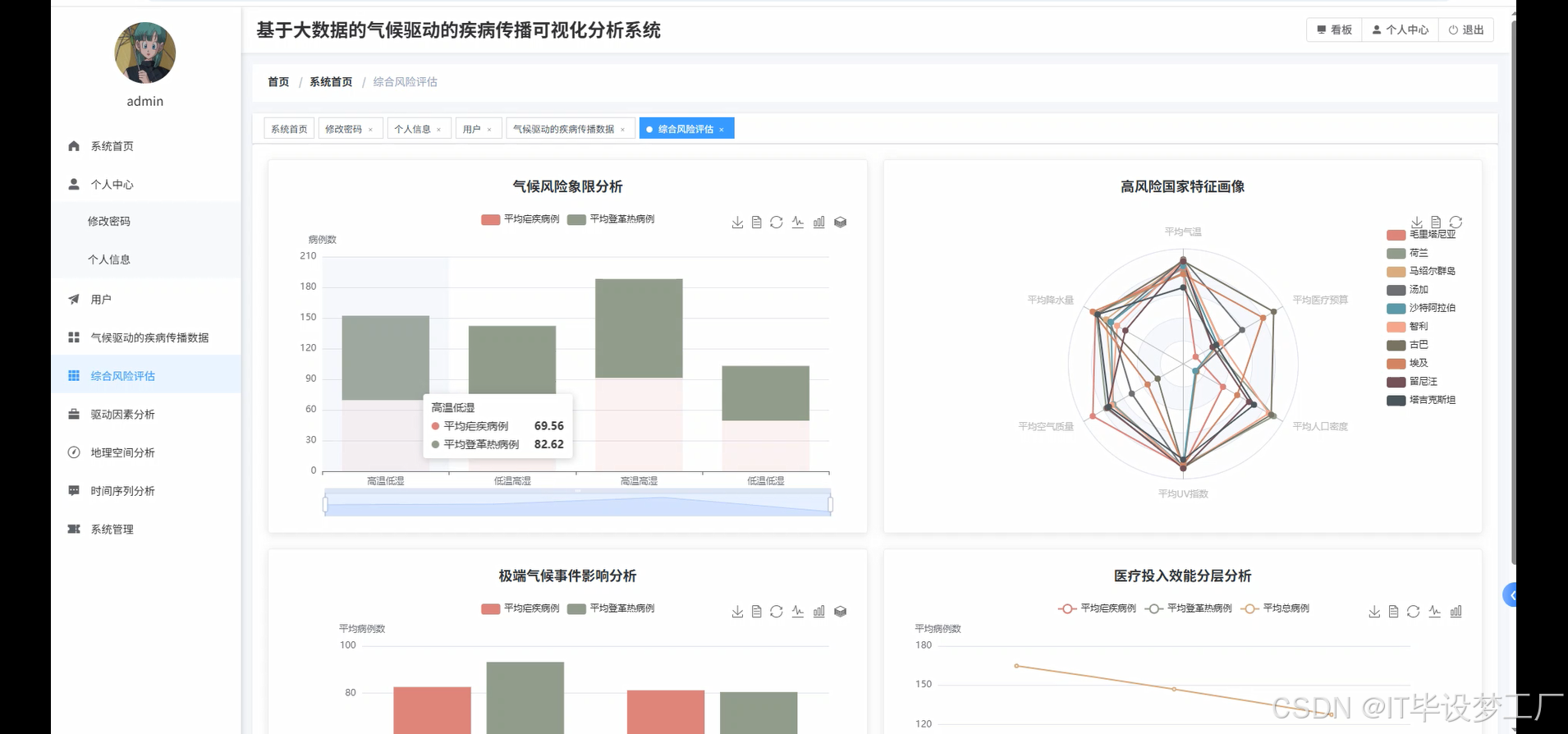Viewport: 1568px width, 734px height.
Task: Open 个人信息 in the sidebar
Action: [146, 259]
